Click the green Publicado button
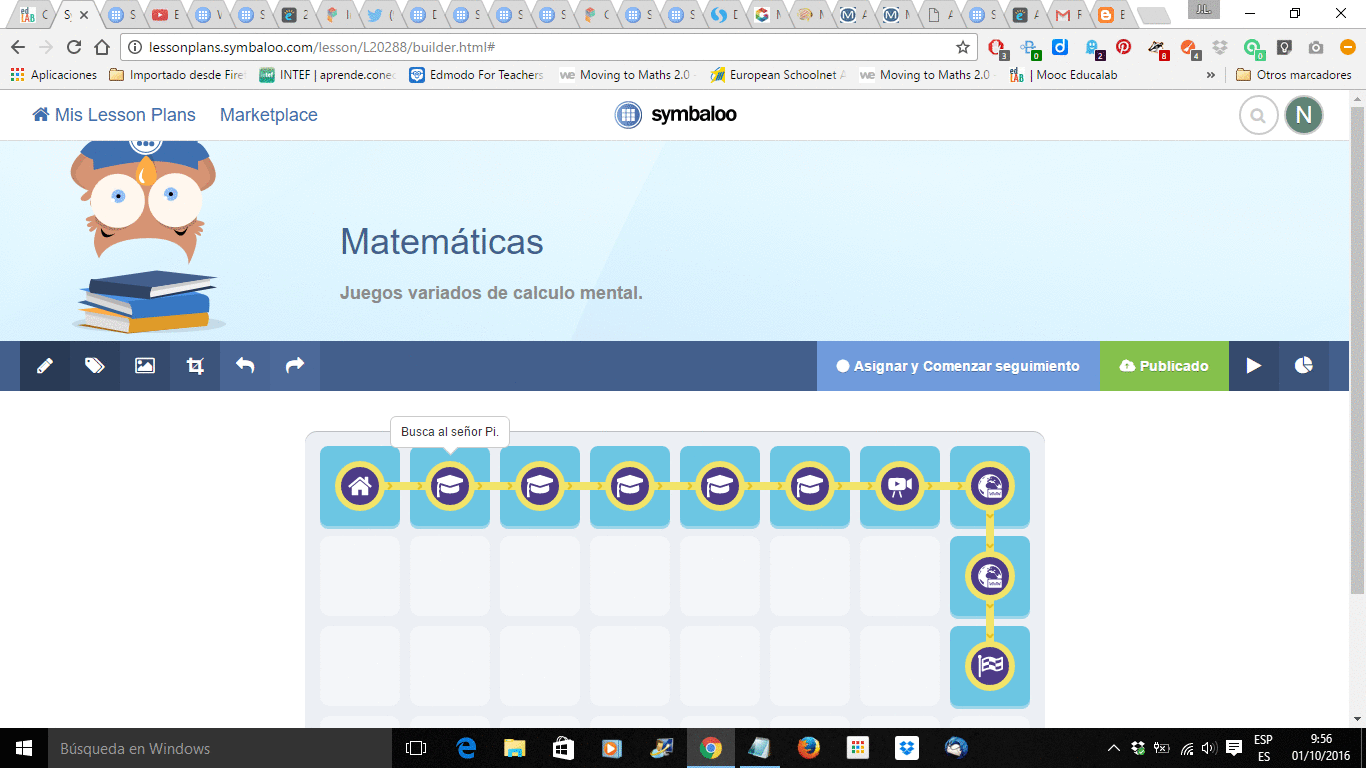This screenshot has width=1366, height=768. pos(1164,366)
